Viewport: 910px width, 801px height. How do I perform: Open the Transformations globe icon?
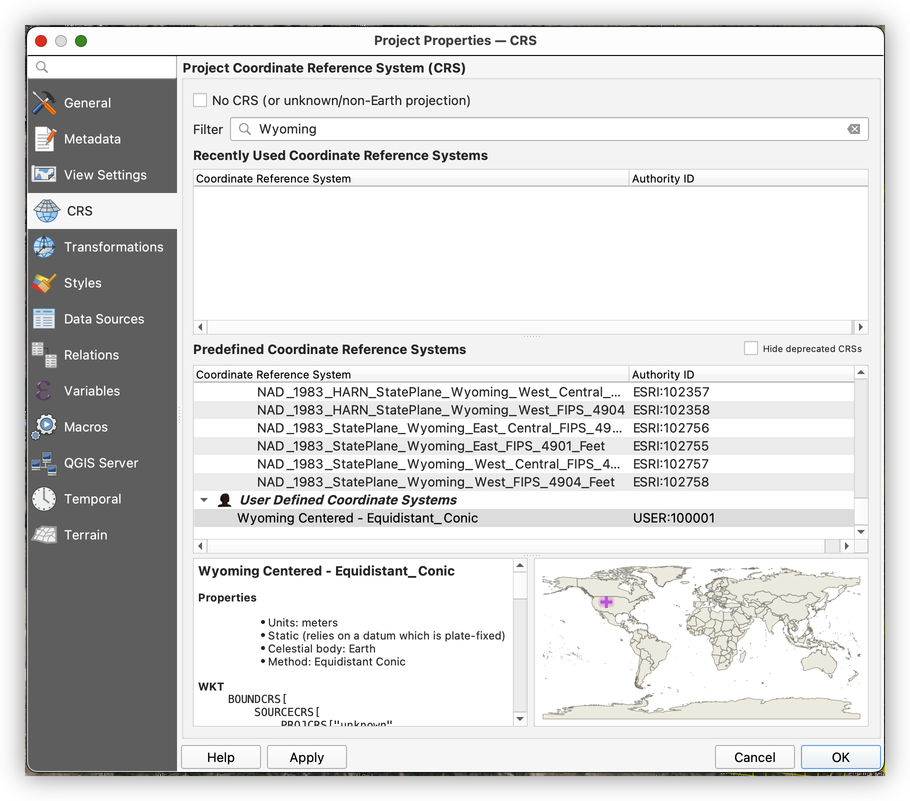click(x=44, y=247)
